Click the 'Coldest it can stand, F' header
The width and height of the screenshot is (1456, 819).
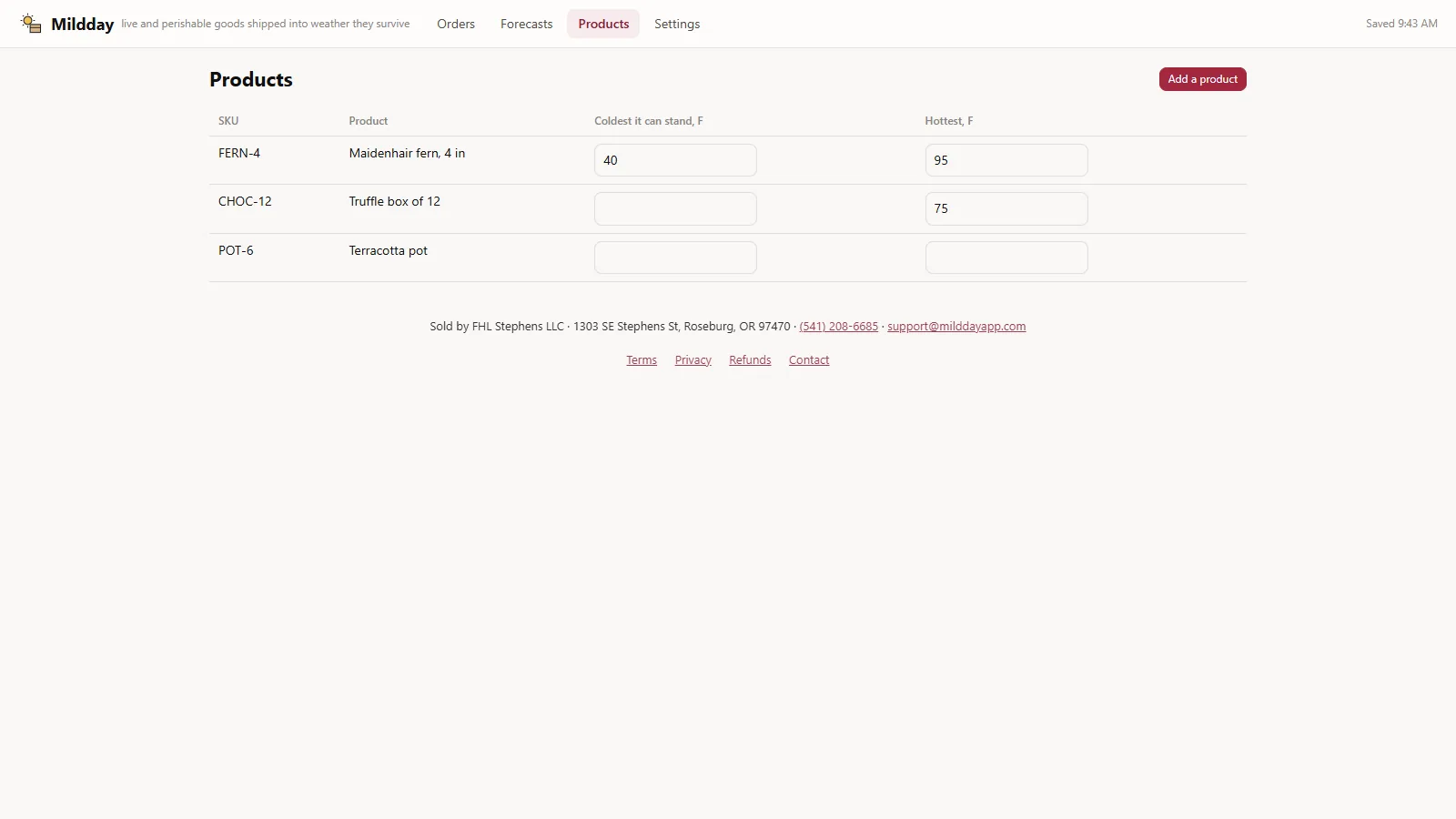[x=649, y=121]
